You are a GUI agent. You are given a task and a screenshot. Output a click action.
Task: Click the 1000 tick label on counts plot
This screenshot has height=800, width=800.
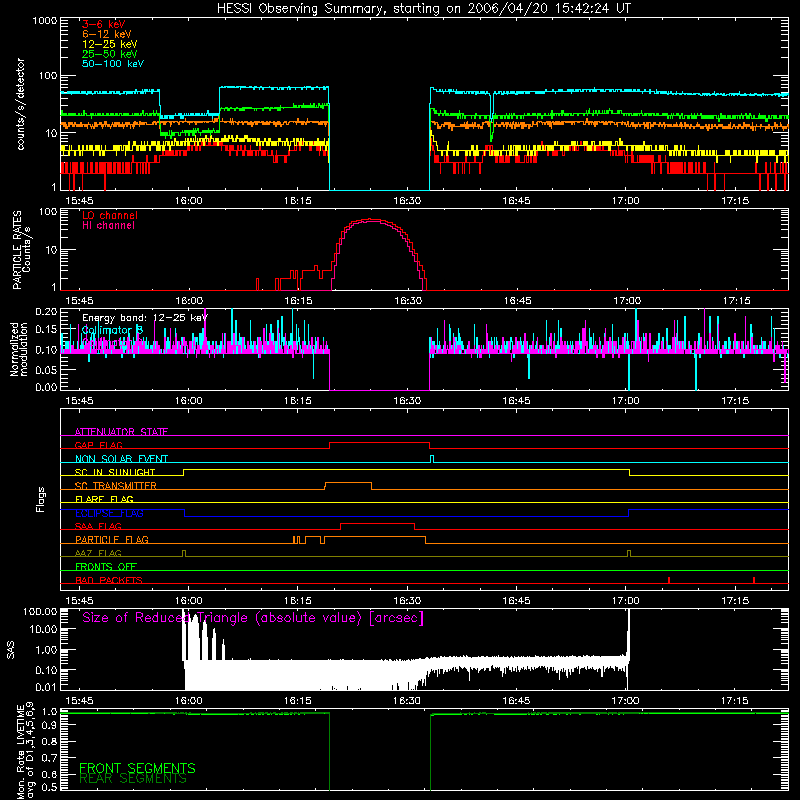[x=44, y=21]
